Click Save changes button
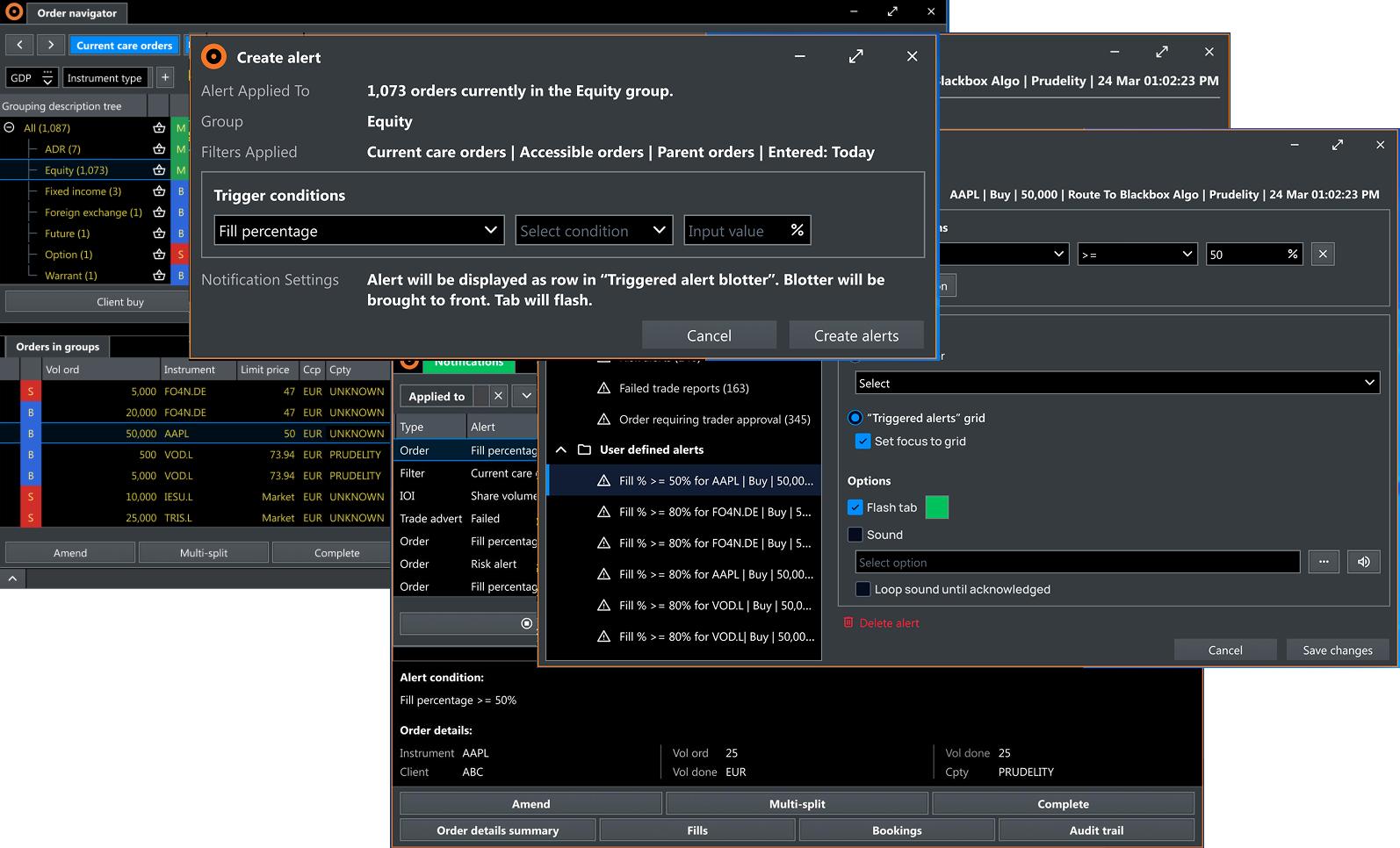 pyautogui.click(x=1338, y=650)
